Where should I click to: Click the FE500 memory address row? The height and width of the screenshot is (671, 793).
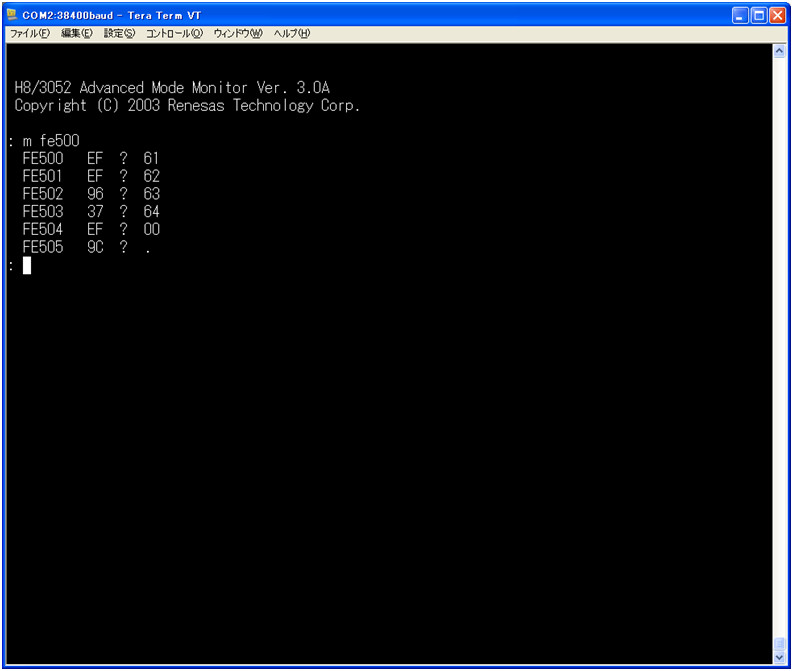(x=90, y=158)
